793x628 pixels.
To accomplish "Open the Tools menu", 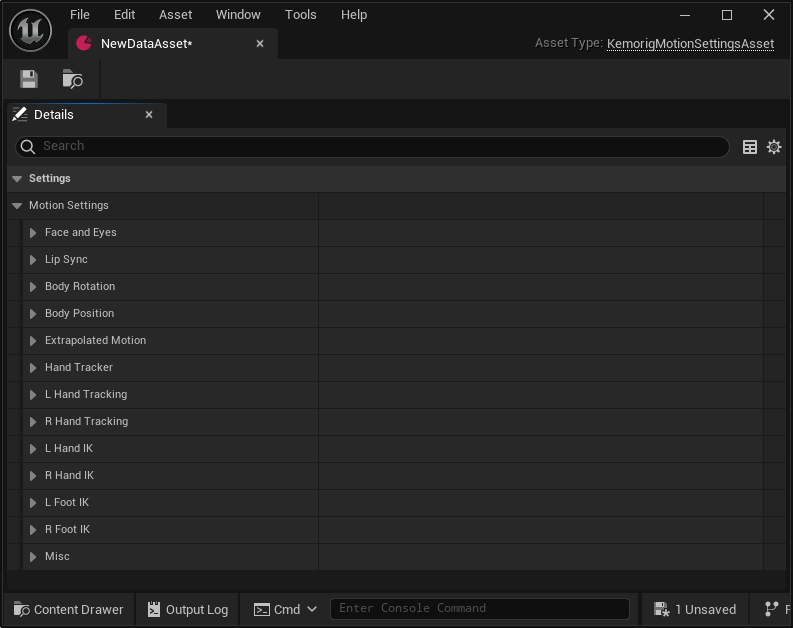I will (300, 15).
